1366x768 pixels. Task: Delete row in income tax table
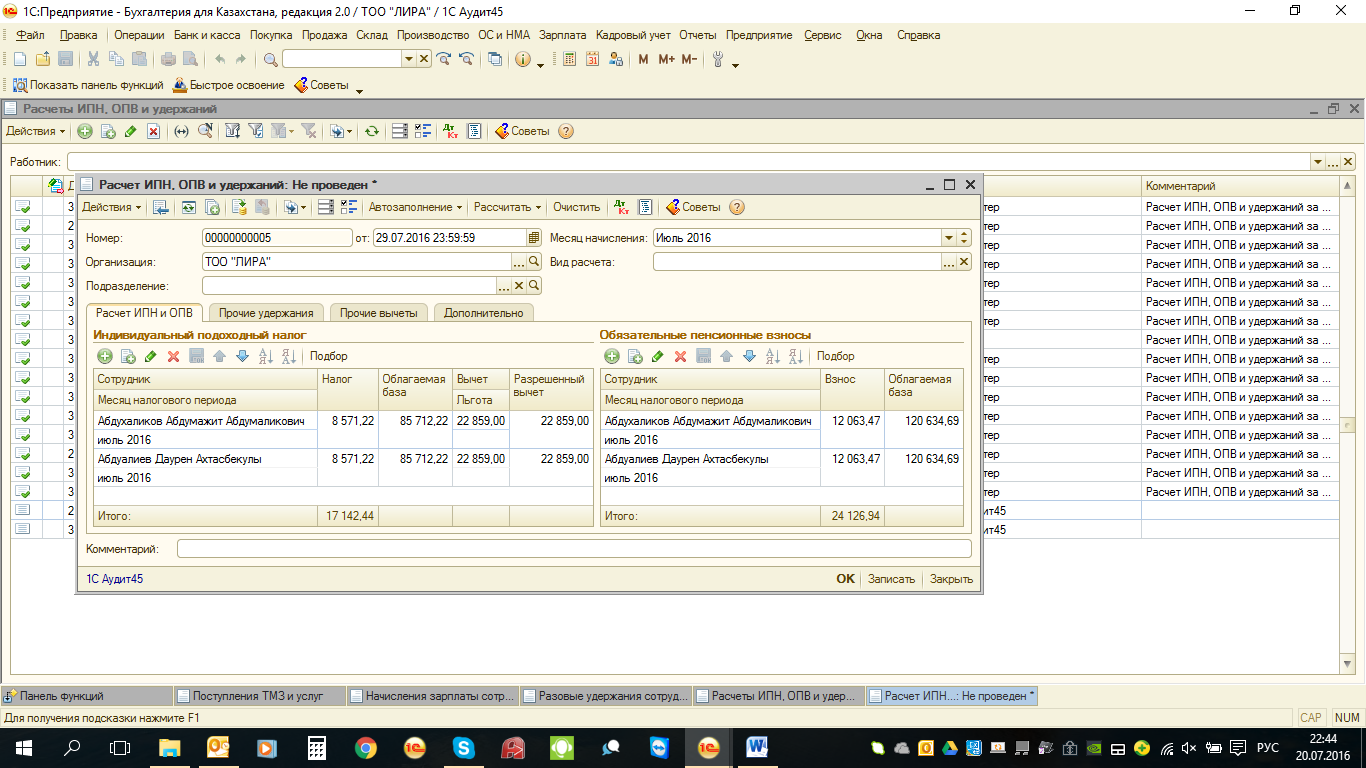pyautogui.click(x=173, y=356)
